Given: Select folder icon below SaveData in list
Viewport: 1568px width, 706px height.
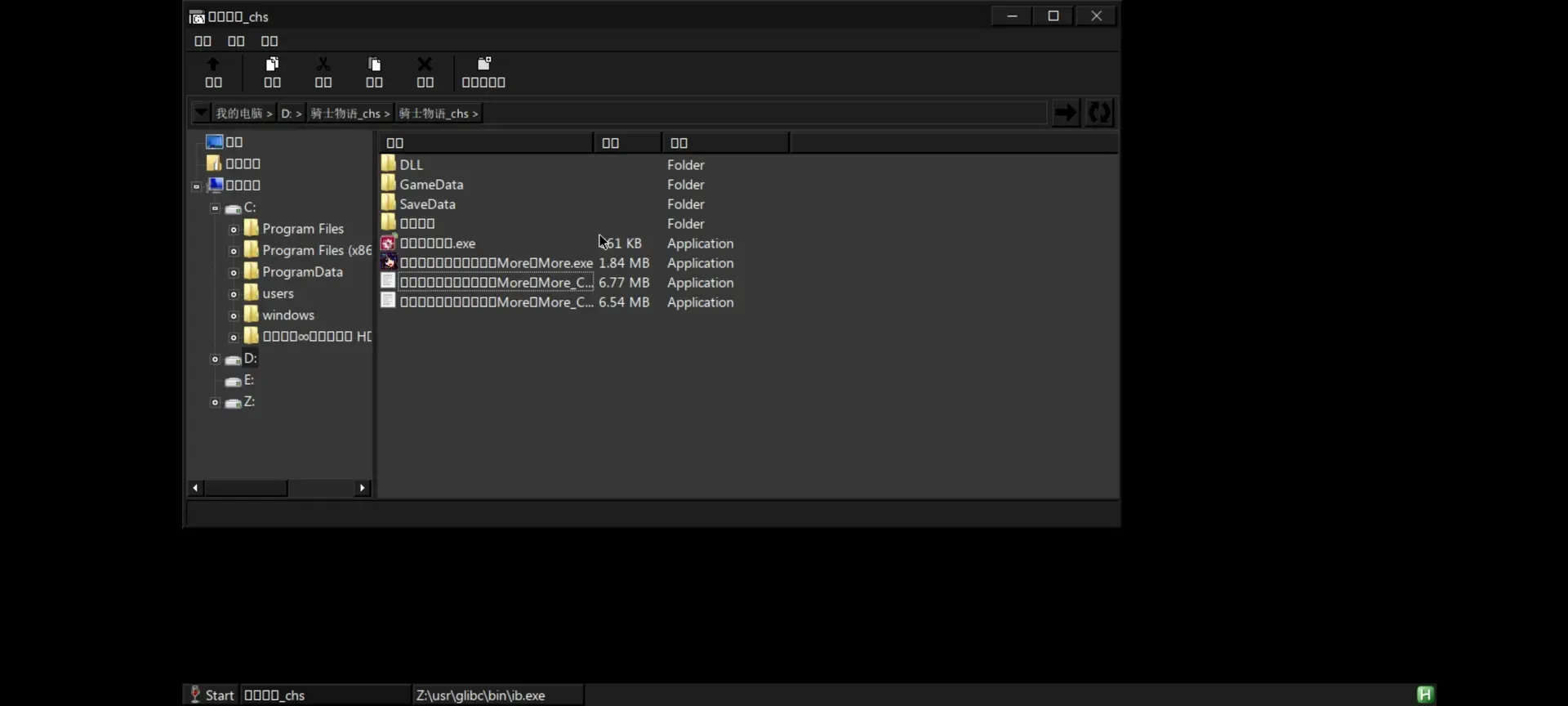Looking at the screenshot, I should (388, 222).
